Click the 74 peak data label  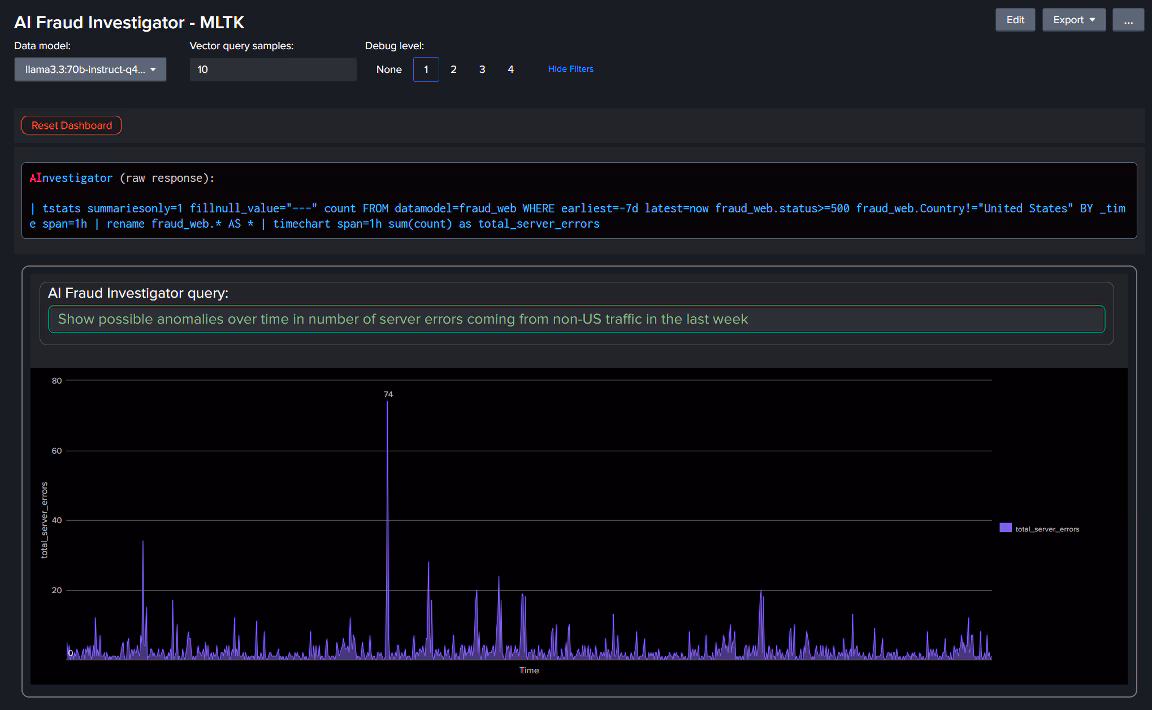388,394
